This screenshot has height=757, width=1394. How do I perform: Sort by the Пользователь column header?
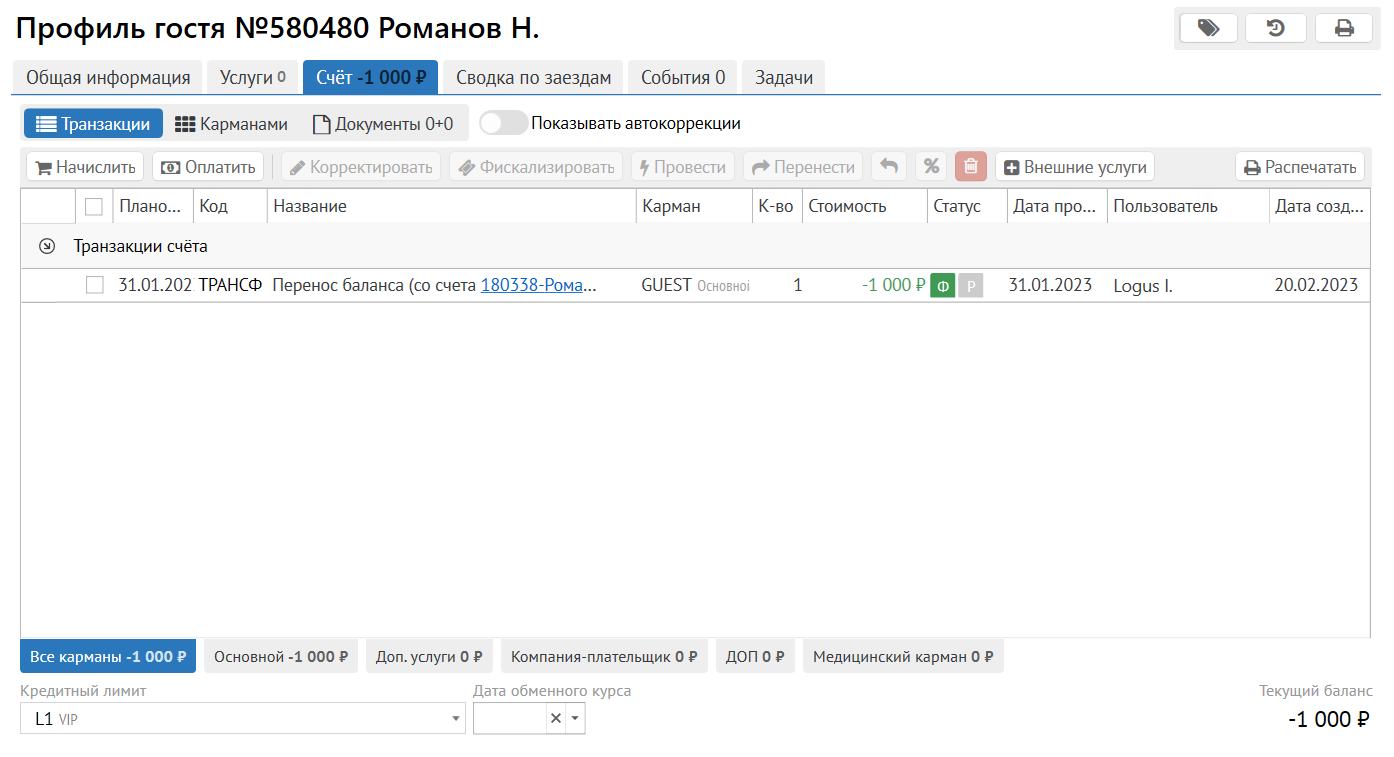pyautogui.click(x=1188, y=207)
